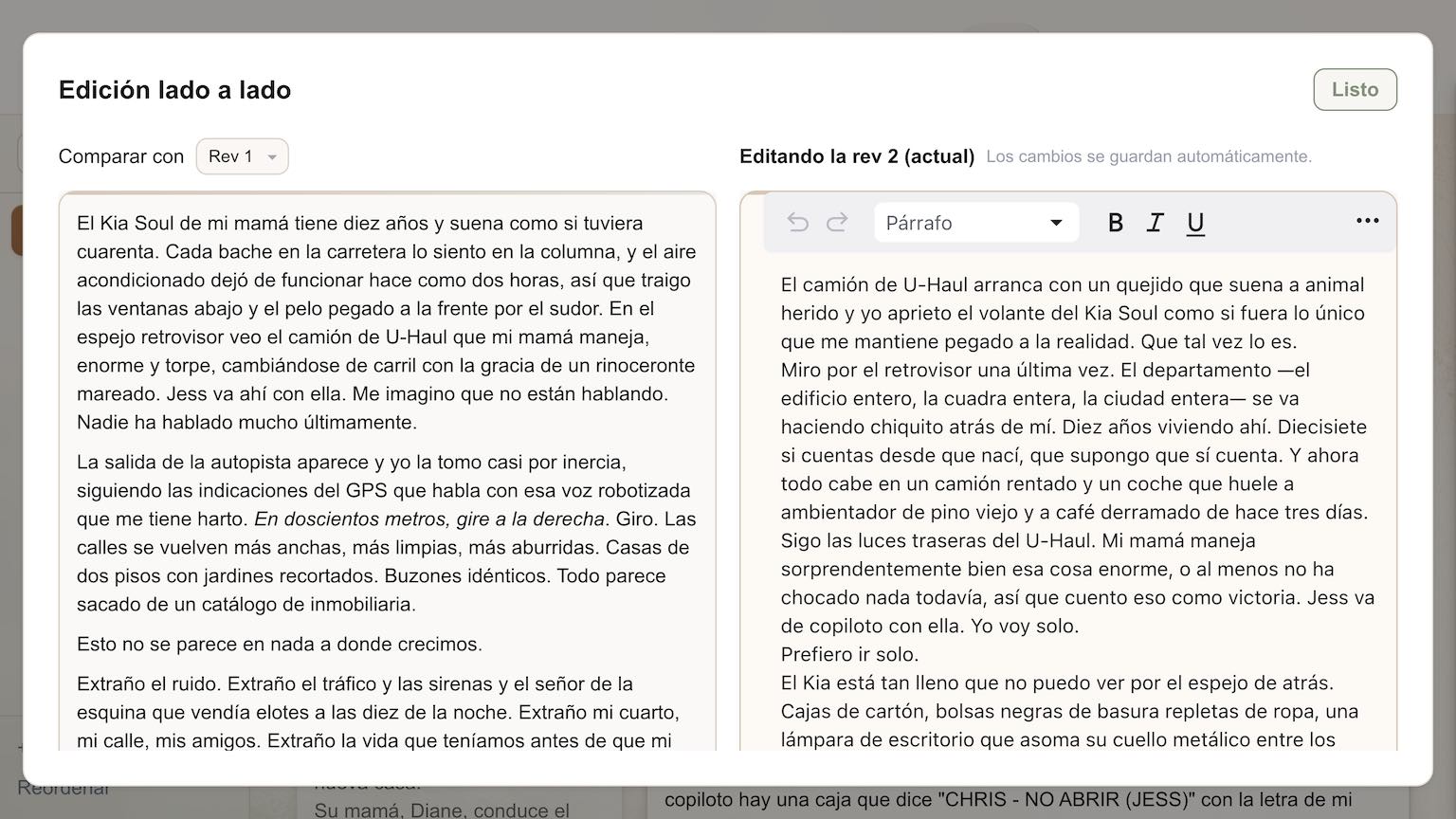Viewport: 1456px width, 819px height.
Task: Click line 'Esto no se parece en nada'
Action: pos(280,645)
